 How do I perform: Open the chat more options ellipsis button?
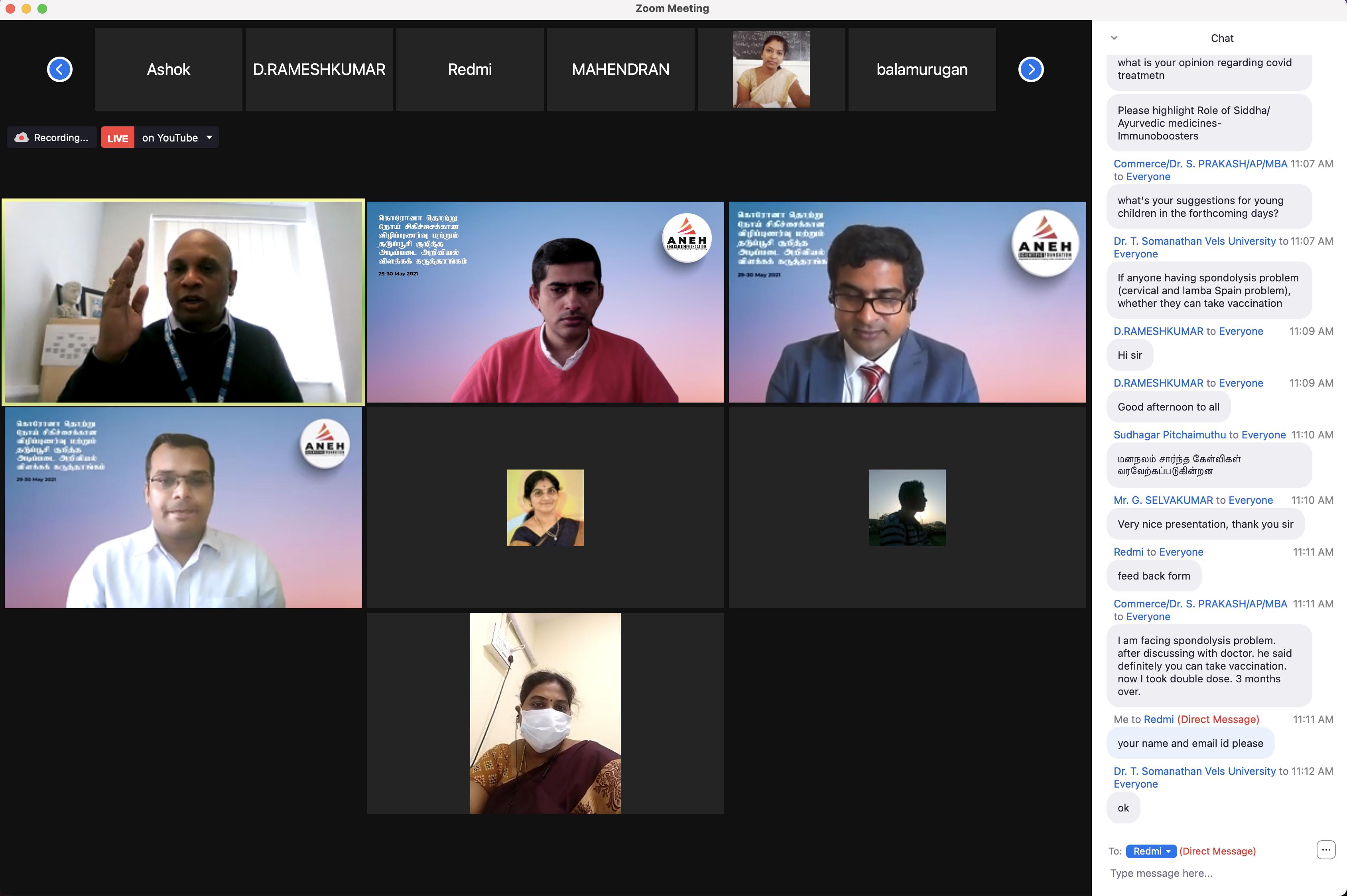1325,850
